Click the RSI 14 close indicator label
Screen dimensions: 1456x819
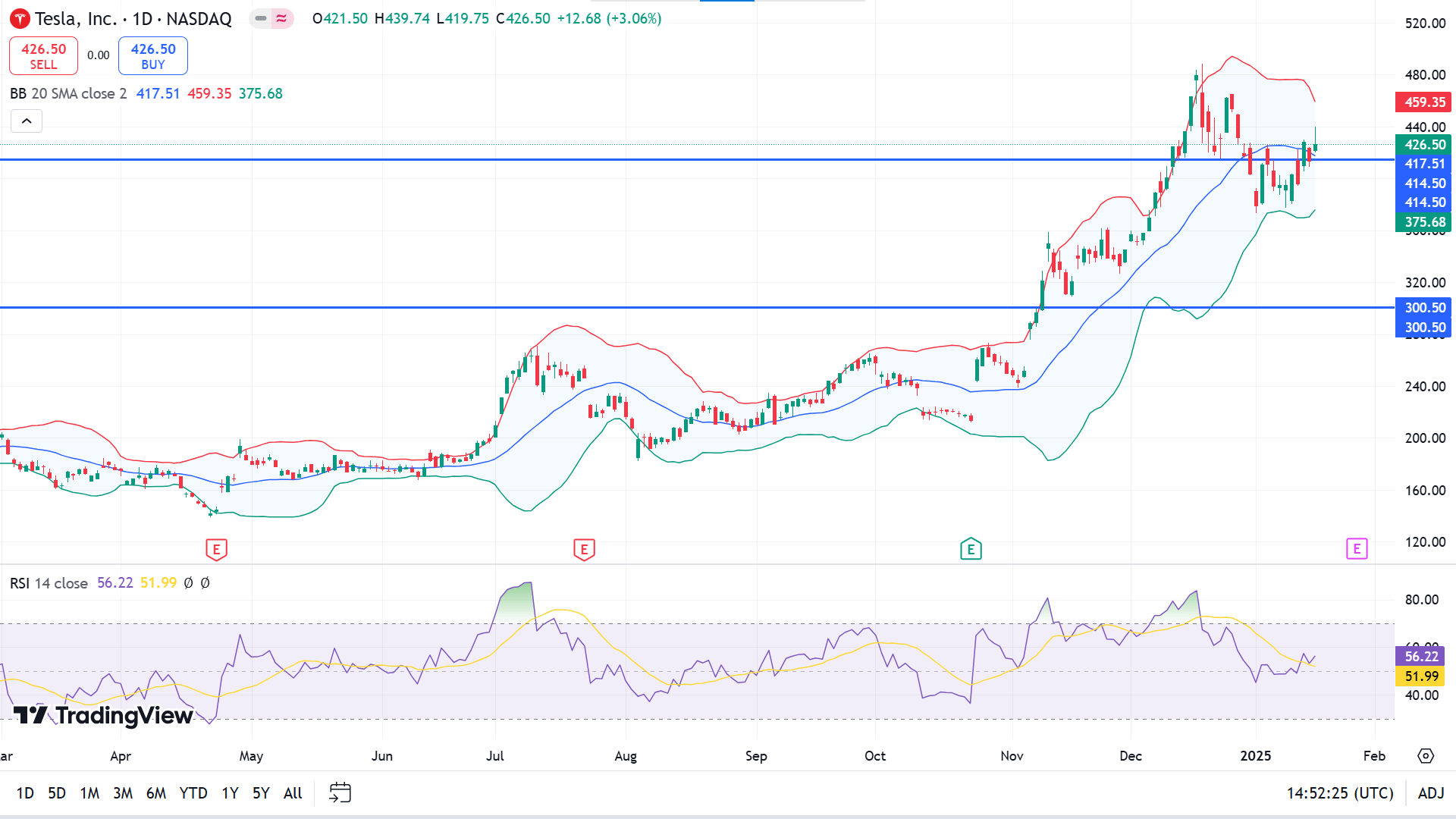(x=49, y=583)
